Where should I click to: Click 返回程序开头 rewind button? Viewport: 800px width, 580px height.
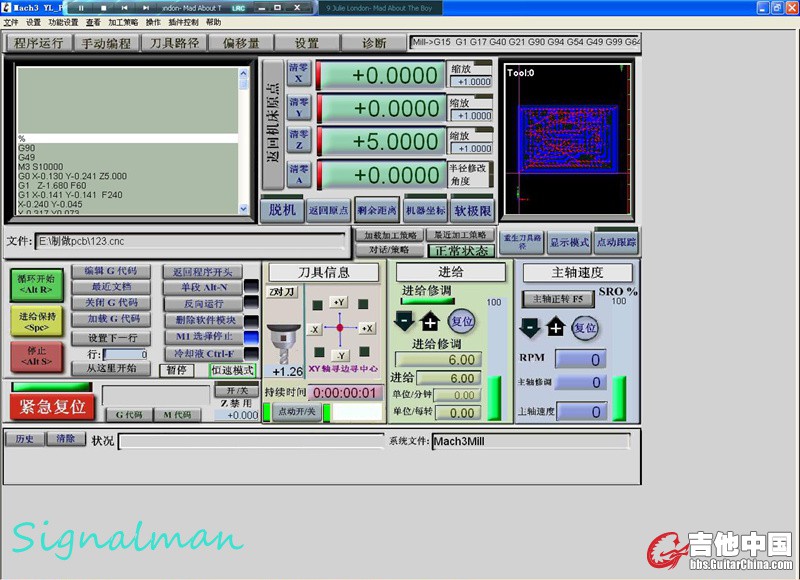(203, 272)
